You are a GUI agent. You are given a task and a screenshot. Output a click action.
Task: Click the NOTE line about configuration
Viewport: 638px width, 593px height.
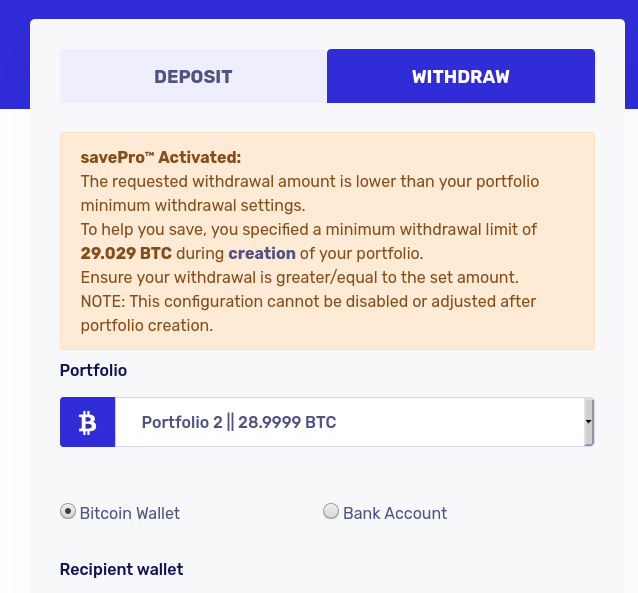pyautogui.click(x=308, y=313)
